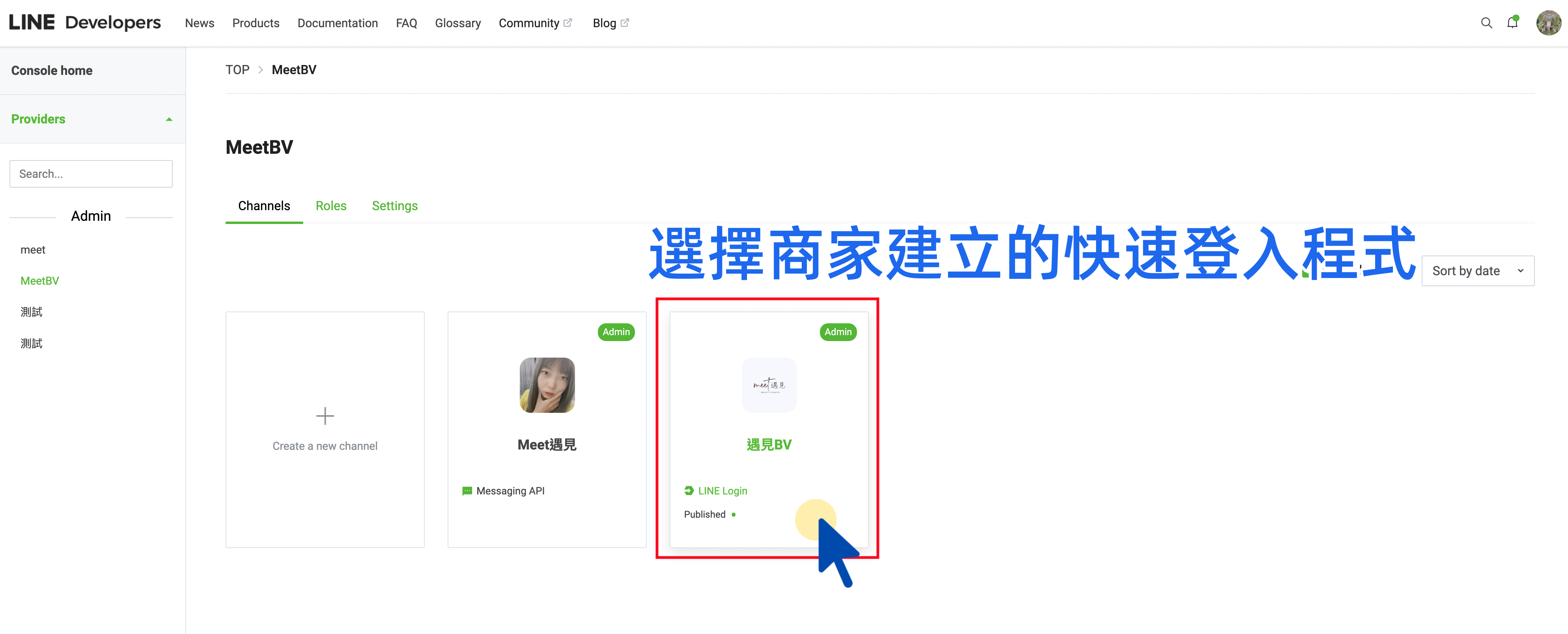The height and width of the screenshot is (634, 1568).
Task: Open the Meet遇見 channel title
Action: point(547,445)
